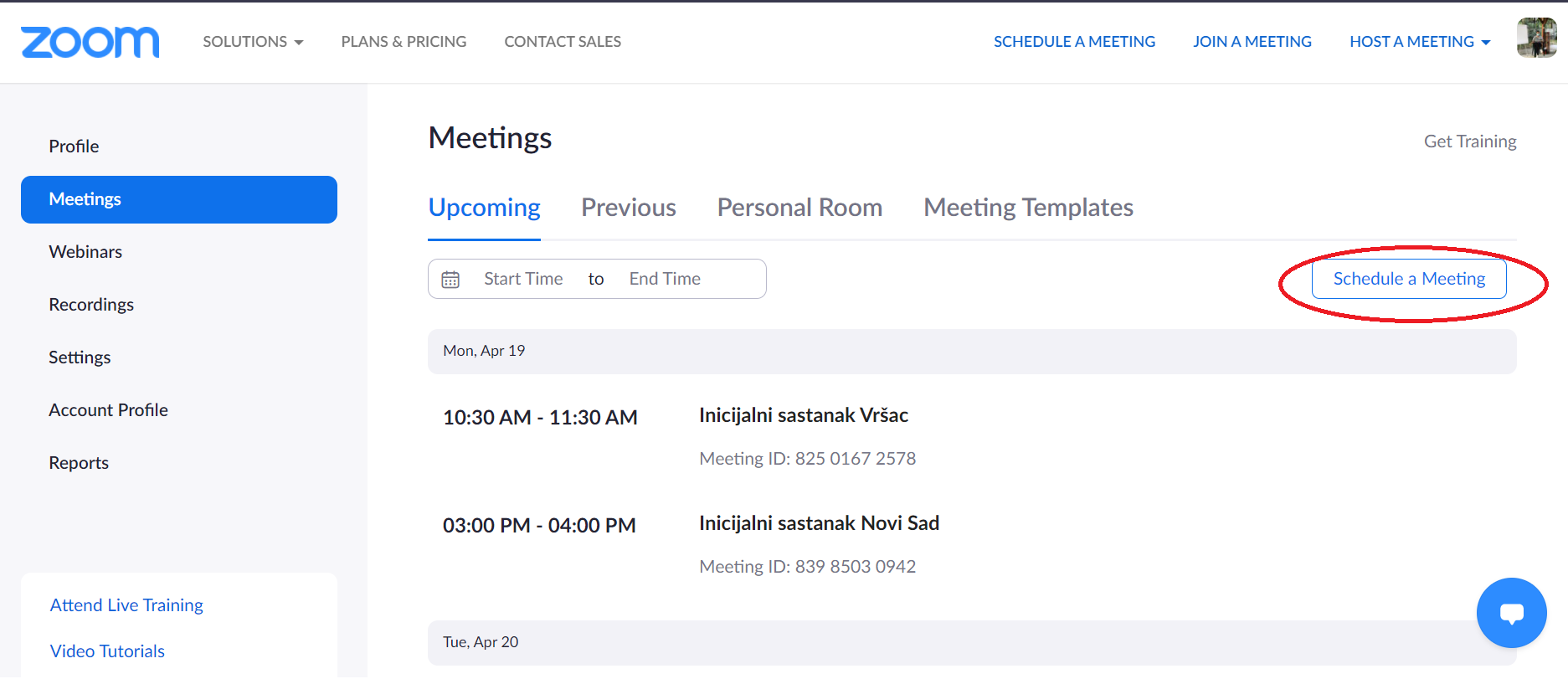The image size is (1568, 679).
Task: Open meeting Inicijalni sastanak Novi Sad
Action: point(819,523)
